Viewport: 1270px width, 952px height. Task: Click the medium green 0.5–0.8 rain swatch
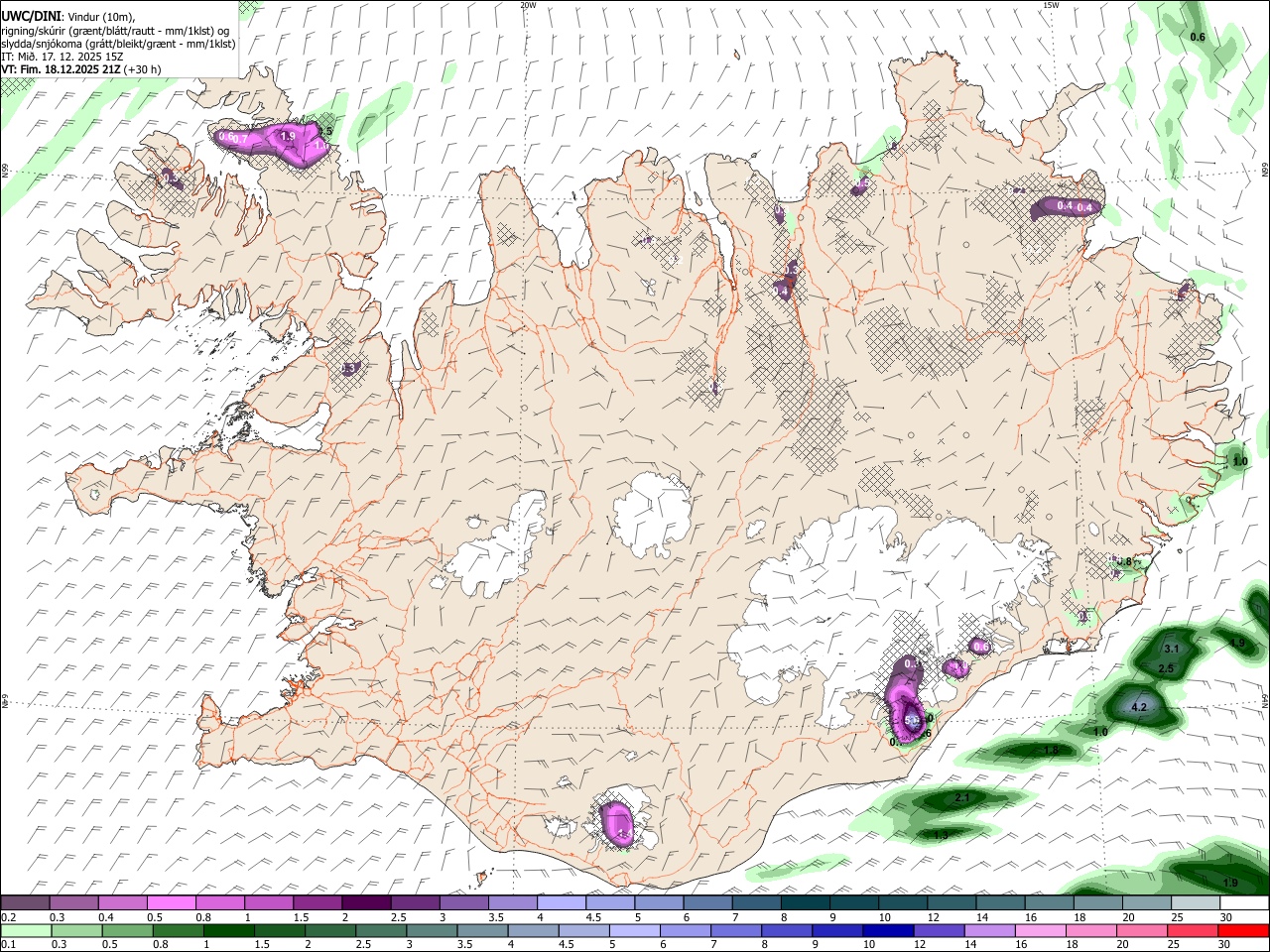point(127,930)
